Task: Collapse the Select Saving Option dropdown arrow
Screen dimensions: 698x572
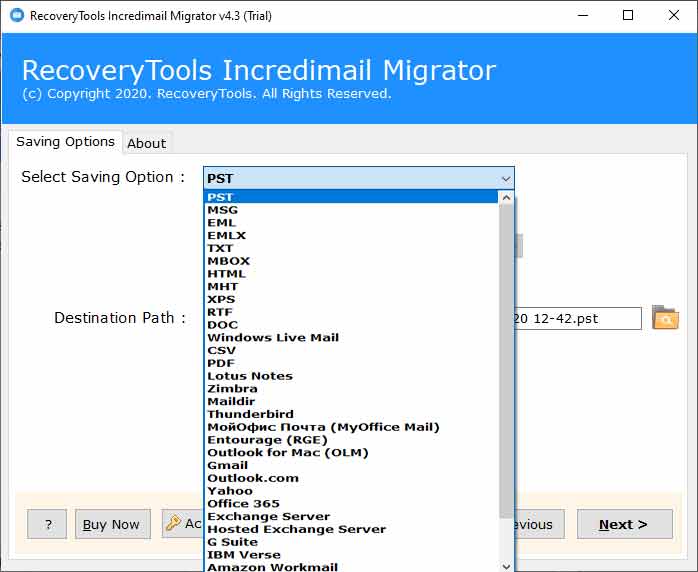Action: tap(505, 178)
